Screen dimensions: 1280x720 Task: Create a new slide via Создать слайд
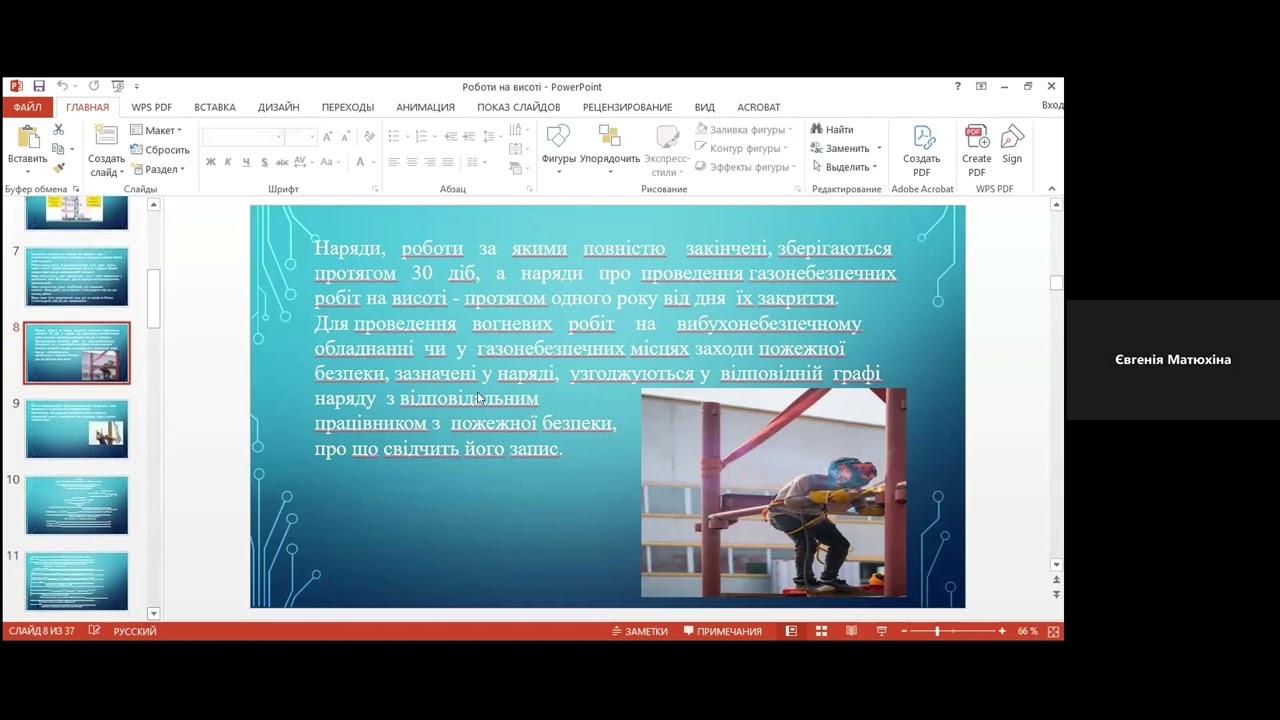[106, 150]
